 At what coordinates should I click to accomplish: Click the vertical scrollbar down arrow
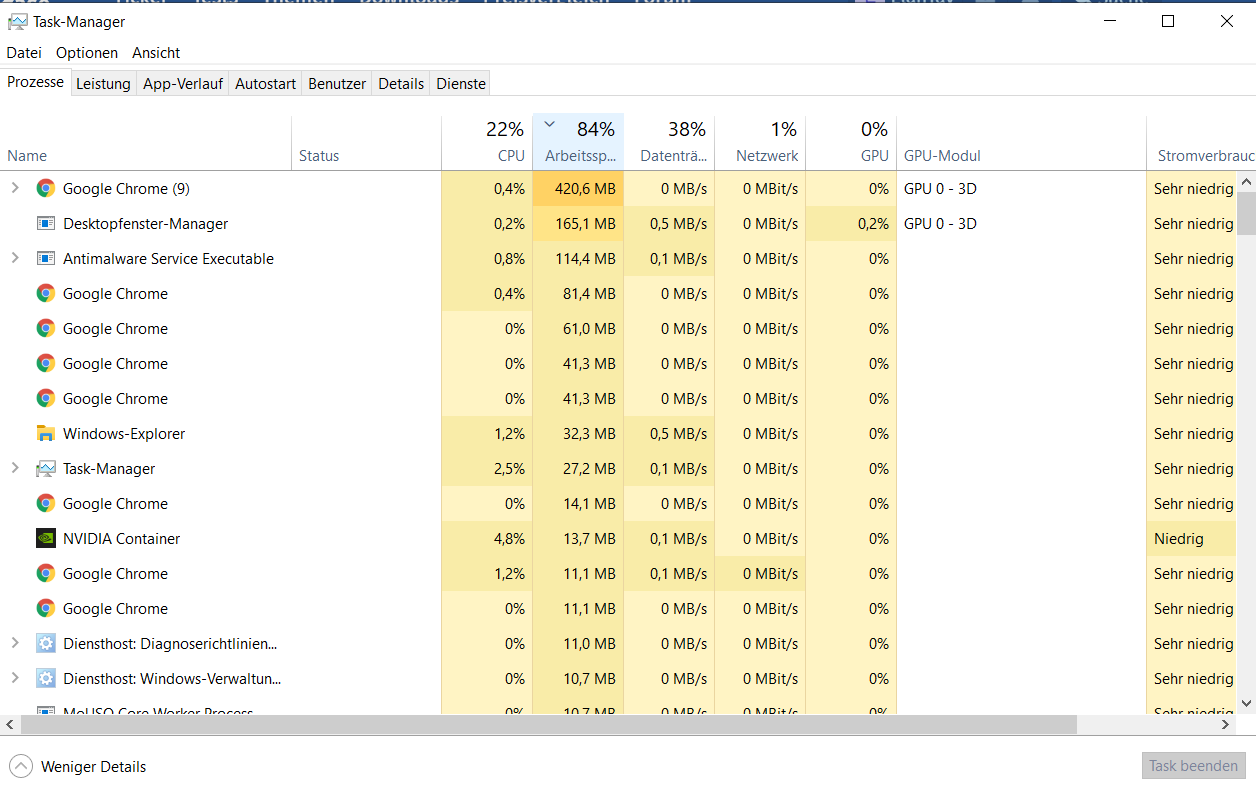click(x=1246, y=703)
